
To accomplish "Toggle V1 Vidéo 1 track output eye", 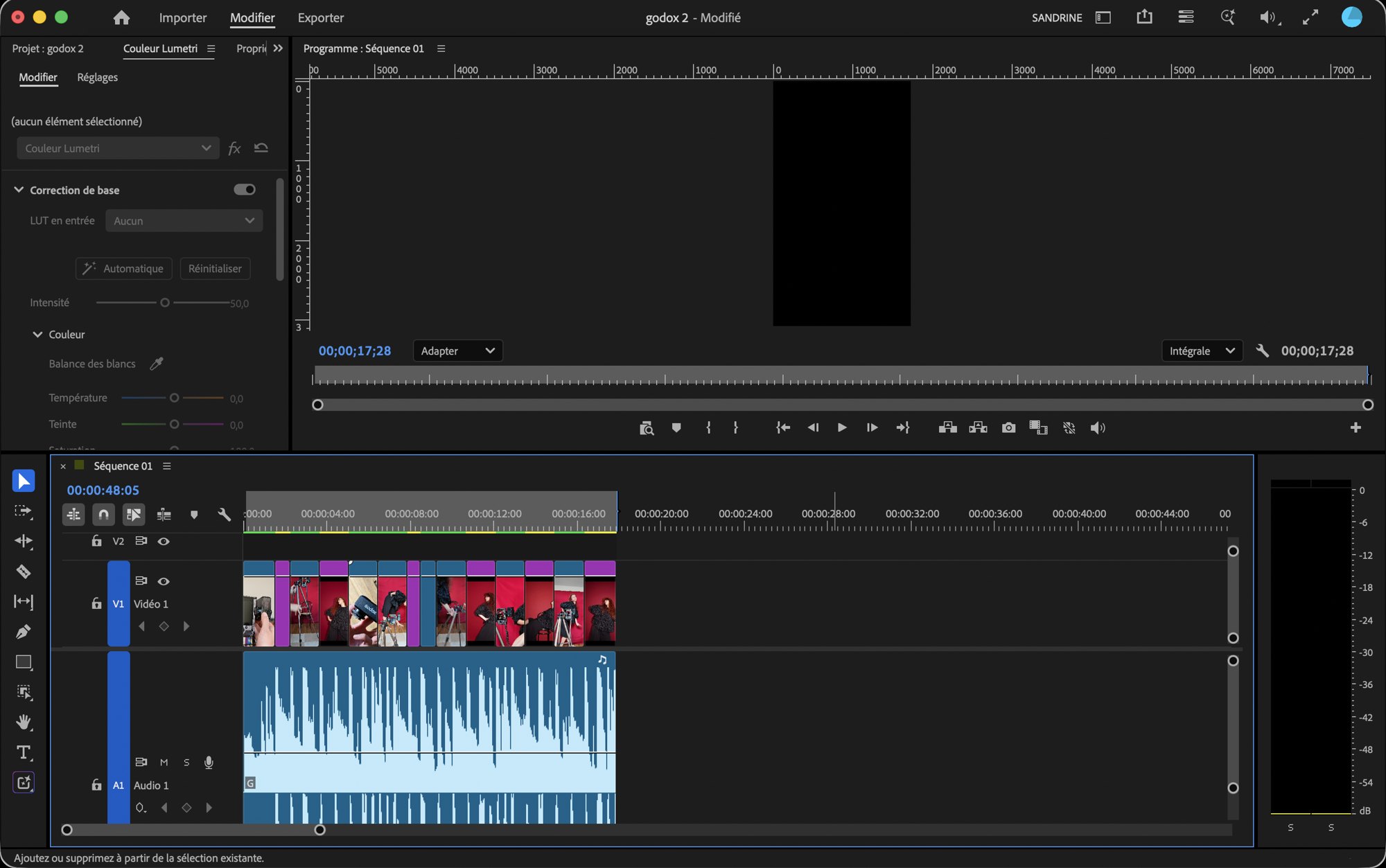I will coord(164,581).
